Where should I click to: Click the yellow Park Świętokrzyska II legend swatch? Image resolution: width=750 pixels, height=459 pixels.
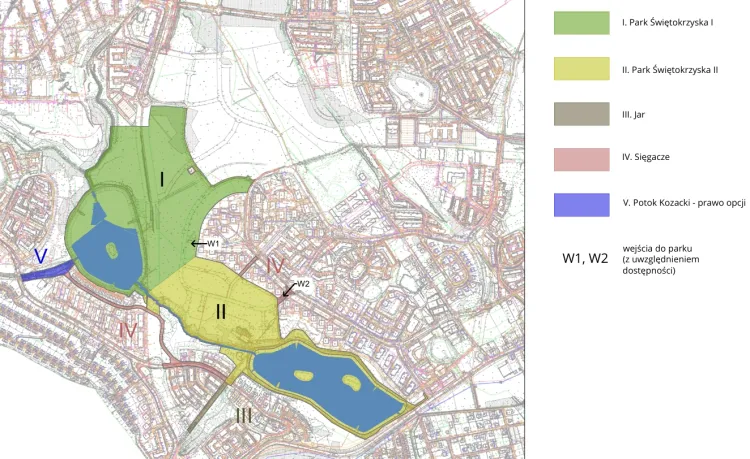tap(582, 69)
